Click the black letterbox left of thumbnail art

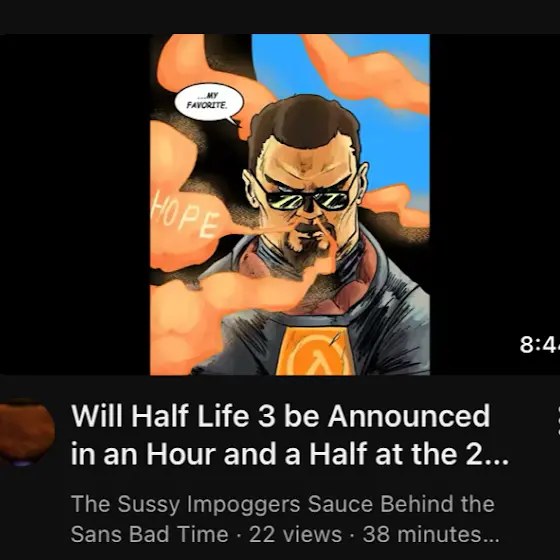[x=75, y=204]
